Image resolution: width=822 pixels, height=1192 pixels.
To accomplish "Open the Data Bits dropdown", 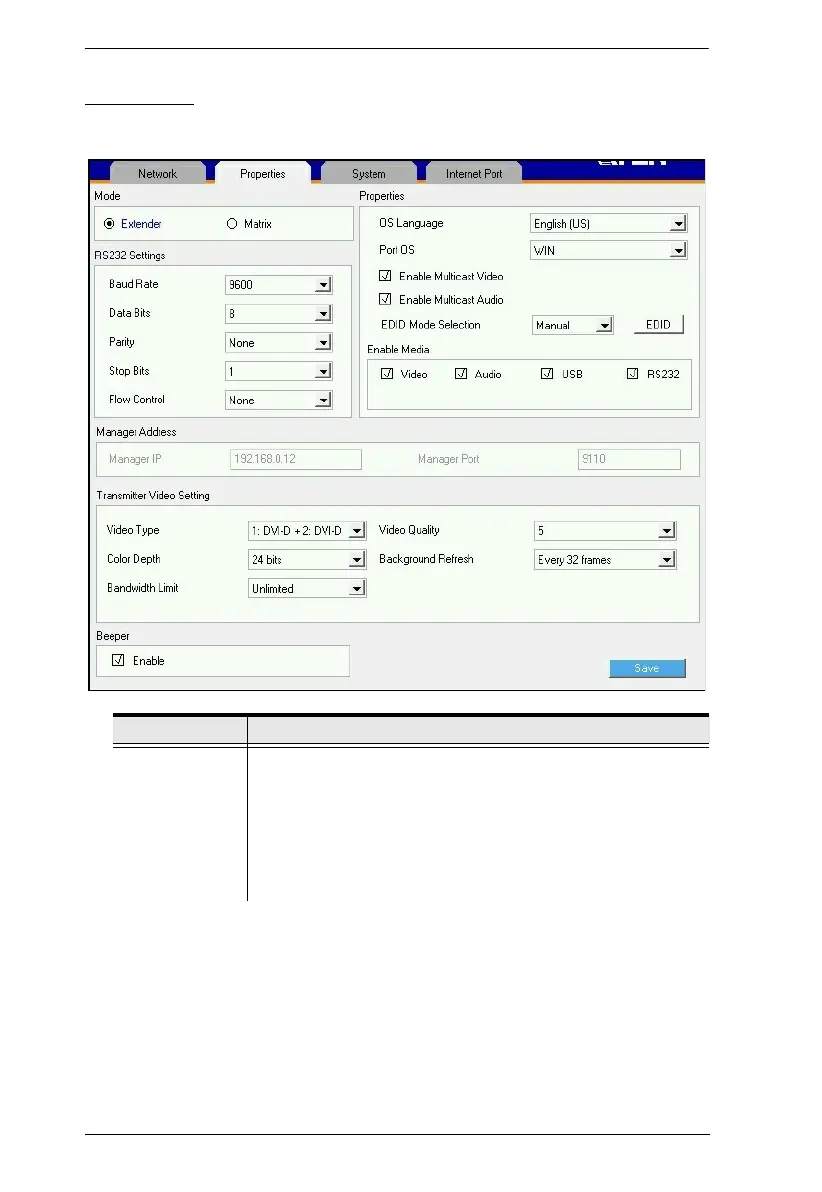I will [279, 314].
